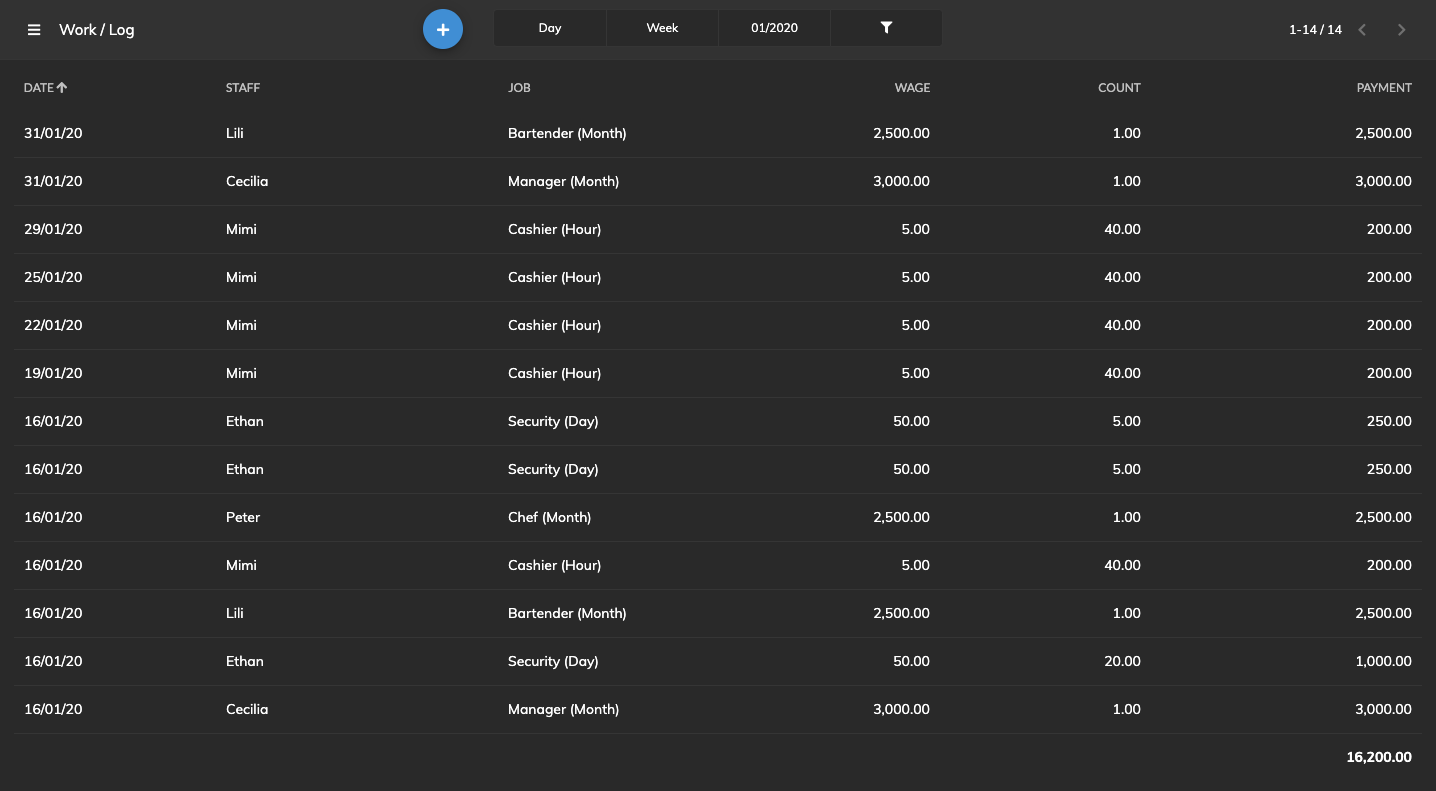Click the 200.00 payment in 19/01/20 row
The image size is (1436, 791).
click(x=1389, y=373)
